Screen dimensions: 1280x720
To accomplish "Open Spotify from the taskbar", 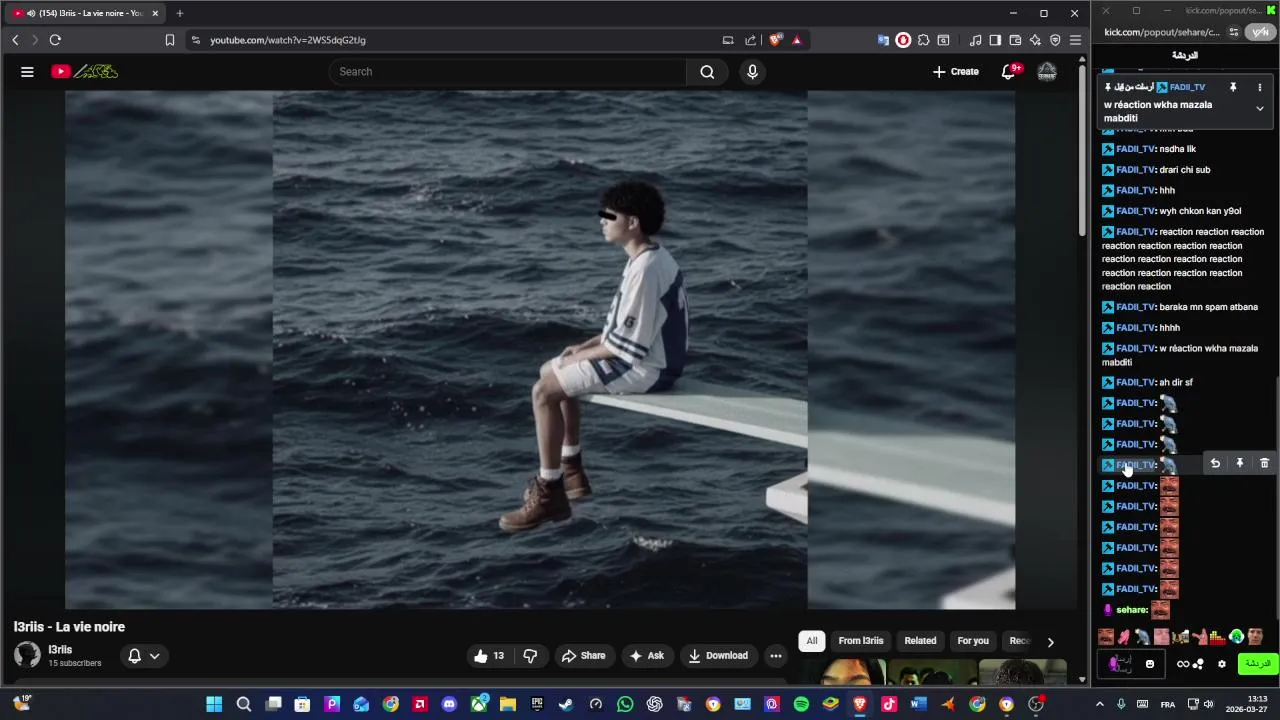I will click(801, 704).
